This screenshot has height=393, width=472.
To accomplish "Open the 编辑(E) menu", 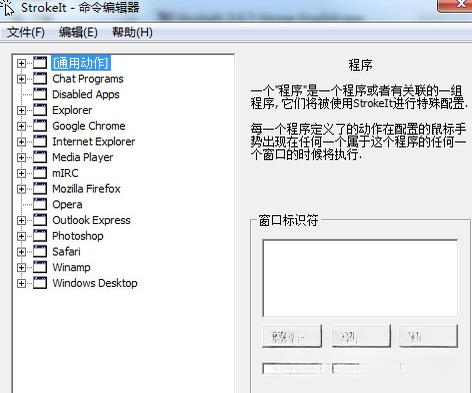I will coord(78,32).
